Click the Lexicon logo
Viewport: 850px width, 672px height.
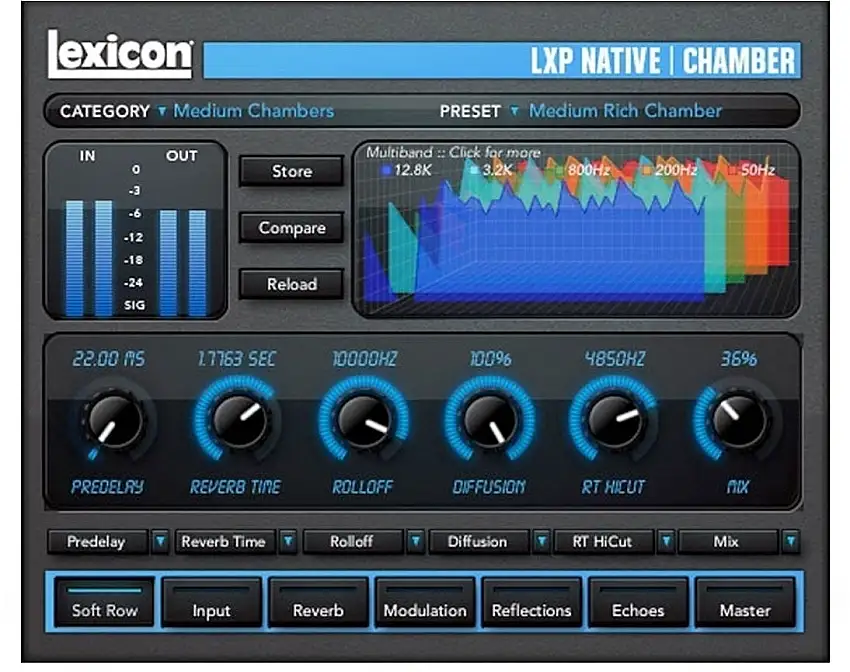[x=120, y=54]
